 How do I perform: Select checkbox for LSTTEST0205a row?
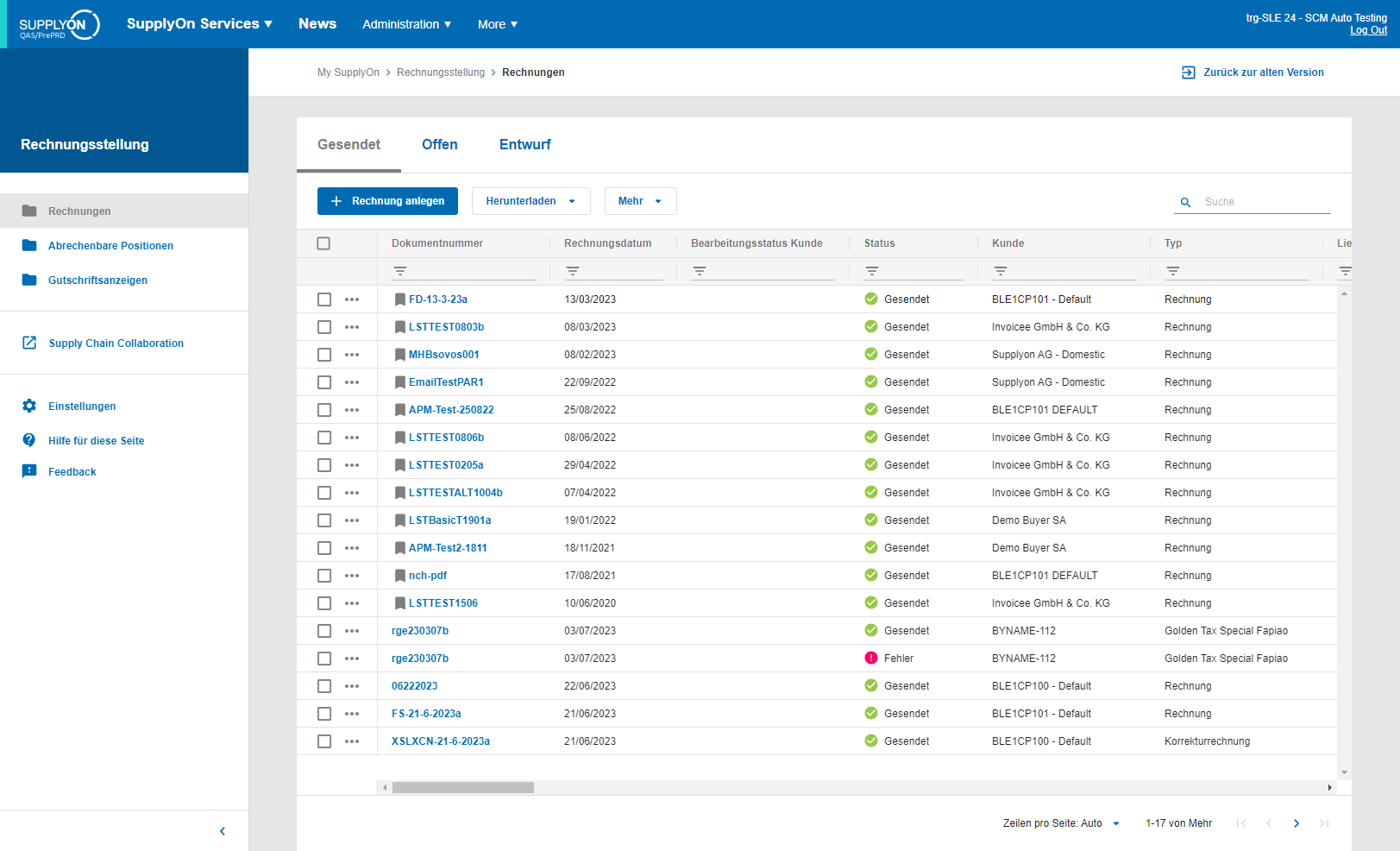point(324,465)
